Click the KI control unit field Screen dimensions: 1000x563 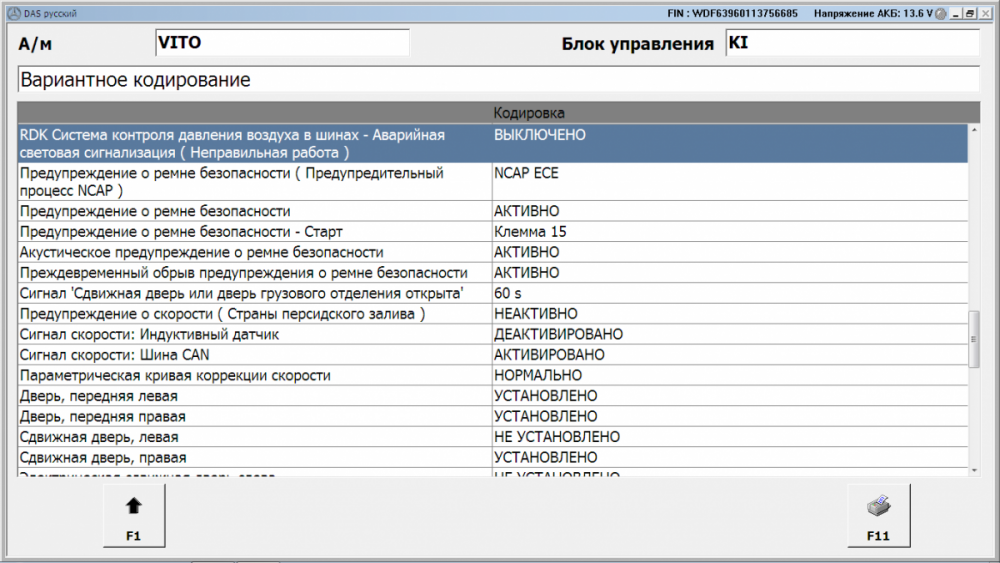click(x=853, y=43)
